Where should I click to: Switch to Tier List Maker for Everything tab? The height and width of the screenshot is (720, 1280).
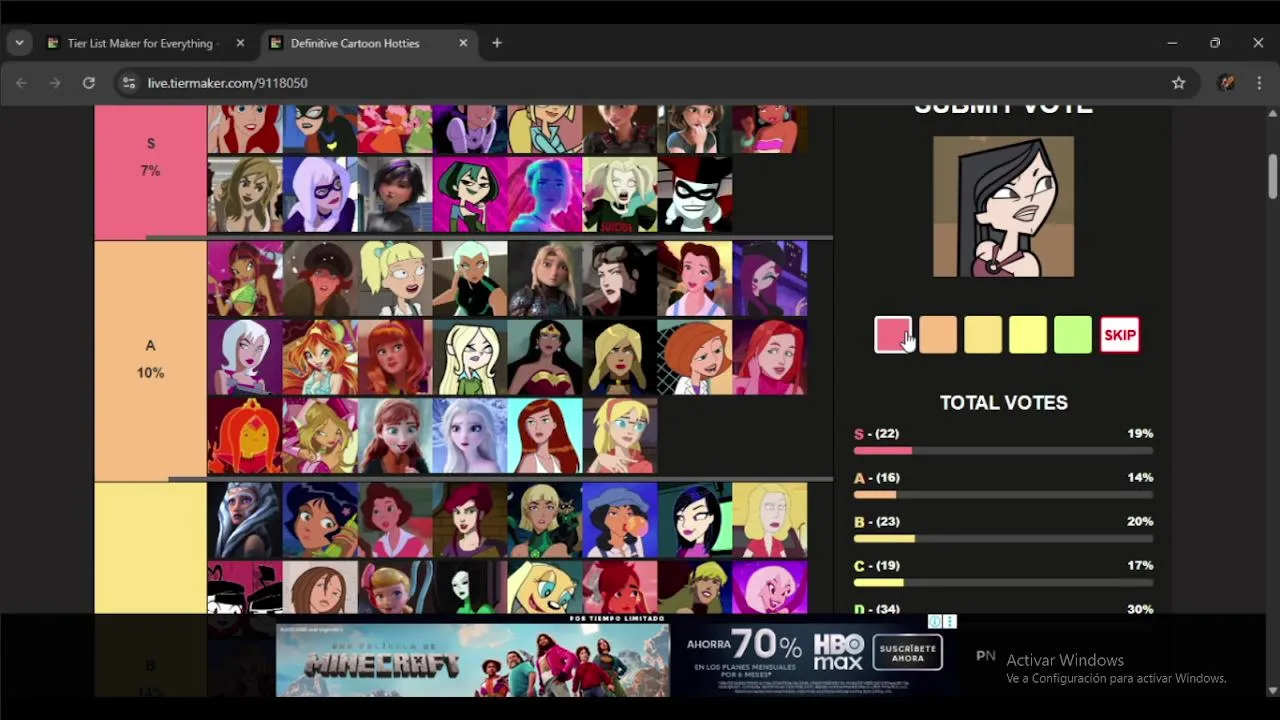(x=139, y=43)
